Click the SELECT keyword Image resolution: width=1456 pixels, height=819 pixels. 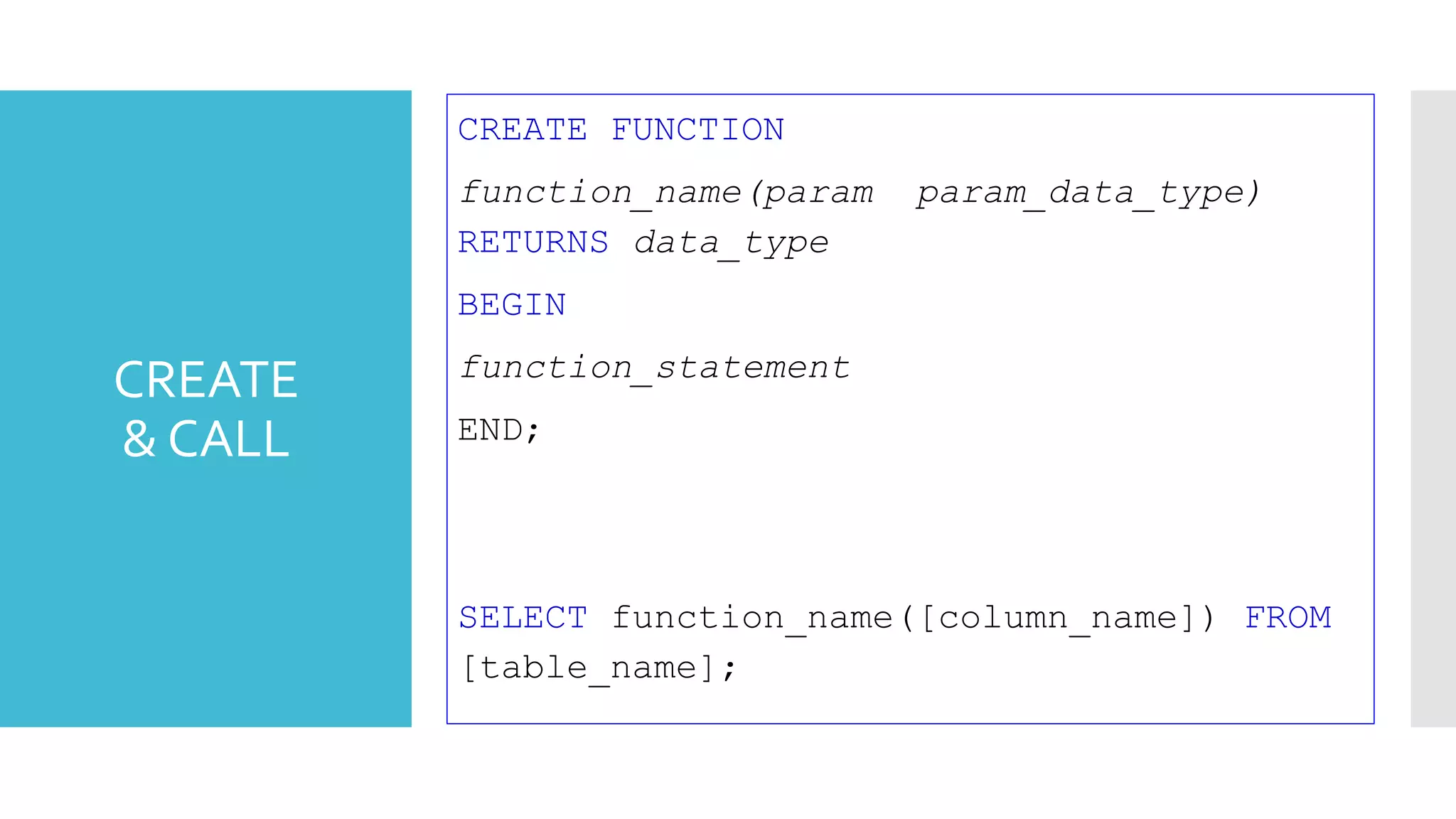[523, 618]
